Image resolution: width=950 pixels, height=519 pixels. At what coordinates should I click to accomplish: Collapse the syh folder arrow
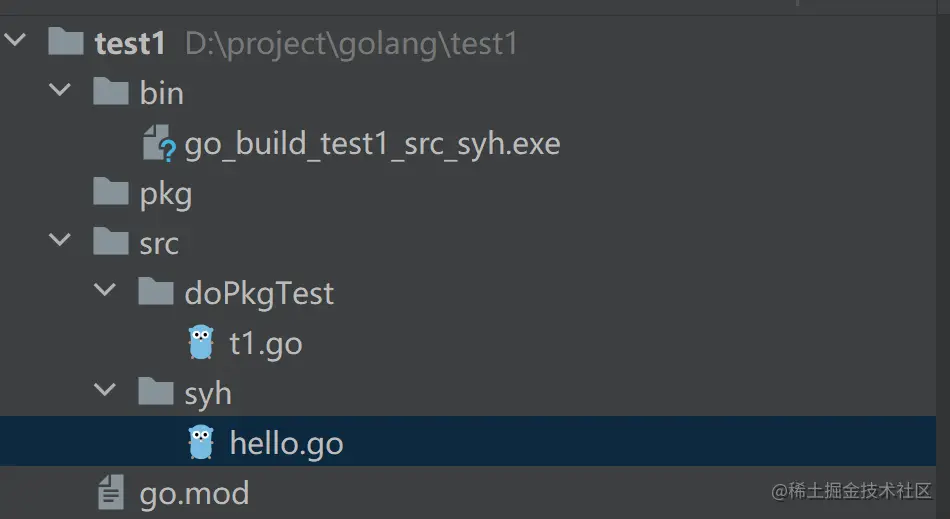click(x=105, y=389)
